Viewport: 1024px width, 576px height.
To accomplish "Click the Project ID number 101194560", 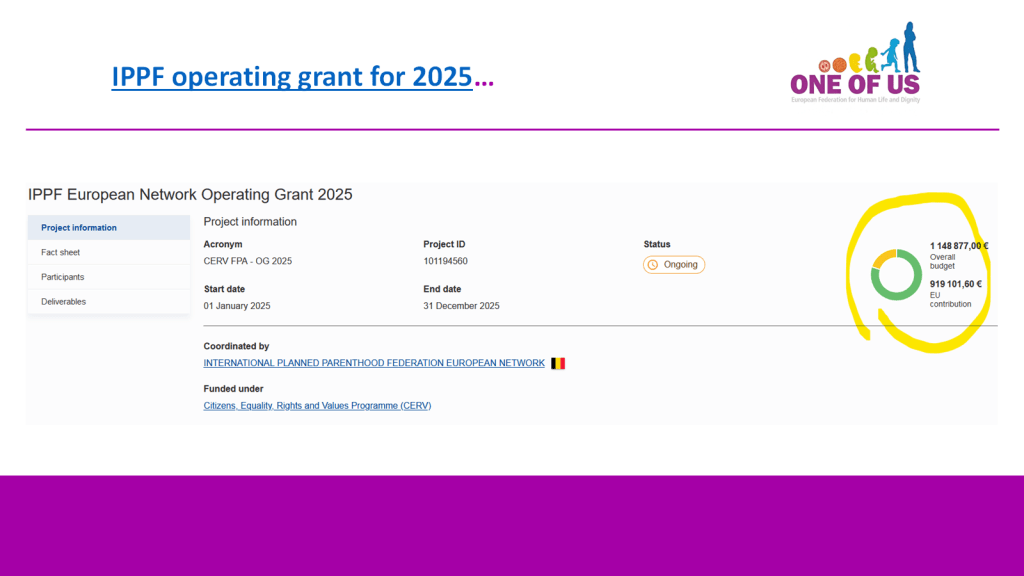I will click(x=445, y=261).
